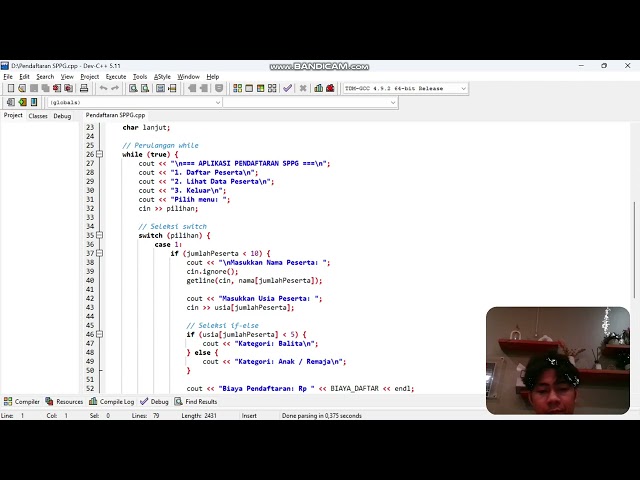Image resolution: width=640 pixels, height=480 pixels.
Task: Click the 'case 1:' code line
Action: pyautogui.click(x=168, y=244)
